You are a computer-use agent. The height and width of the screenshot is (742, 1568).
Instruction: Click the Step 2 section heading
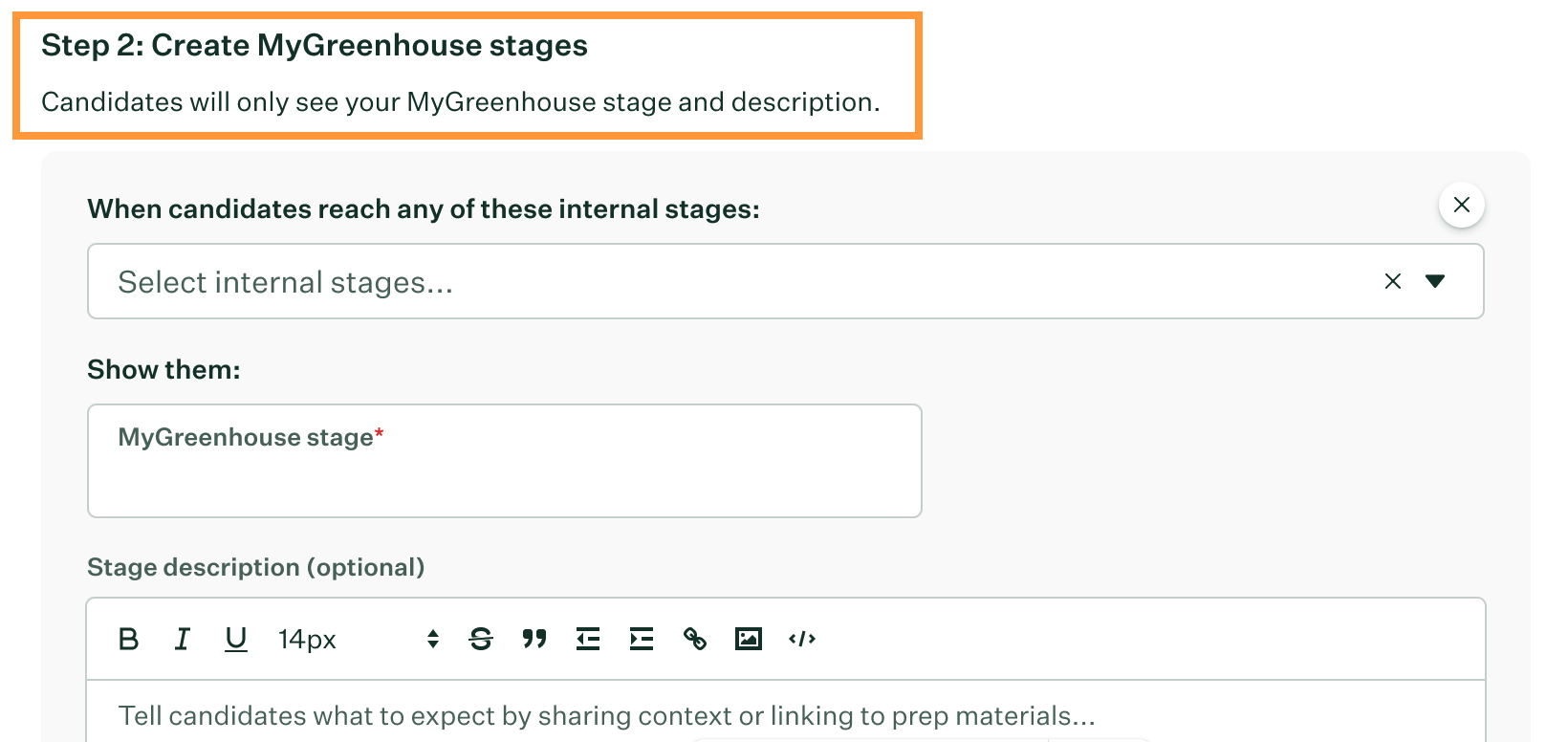315,45
